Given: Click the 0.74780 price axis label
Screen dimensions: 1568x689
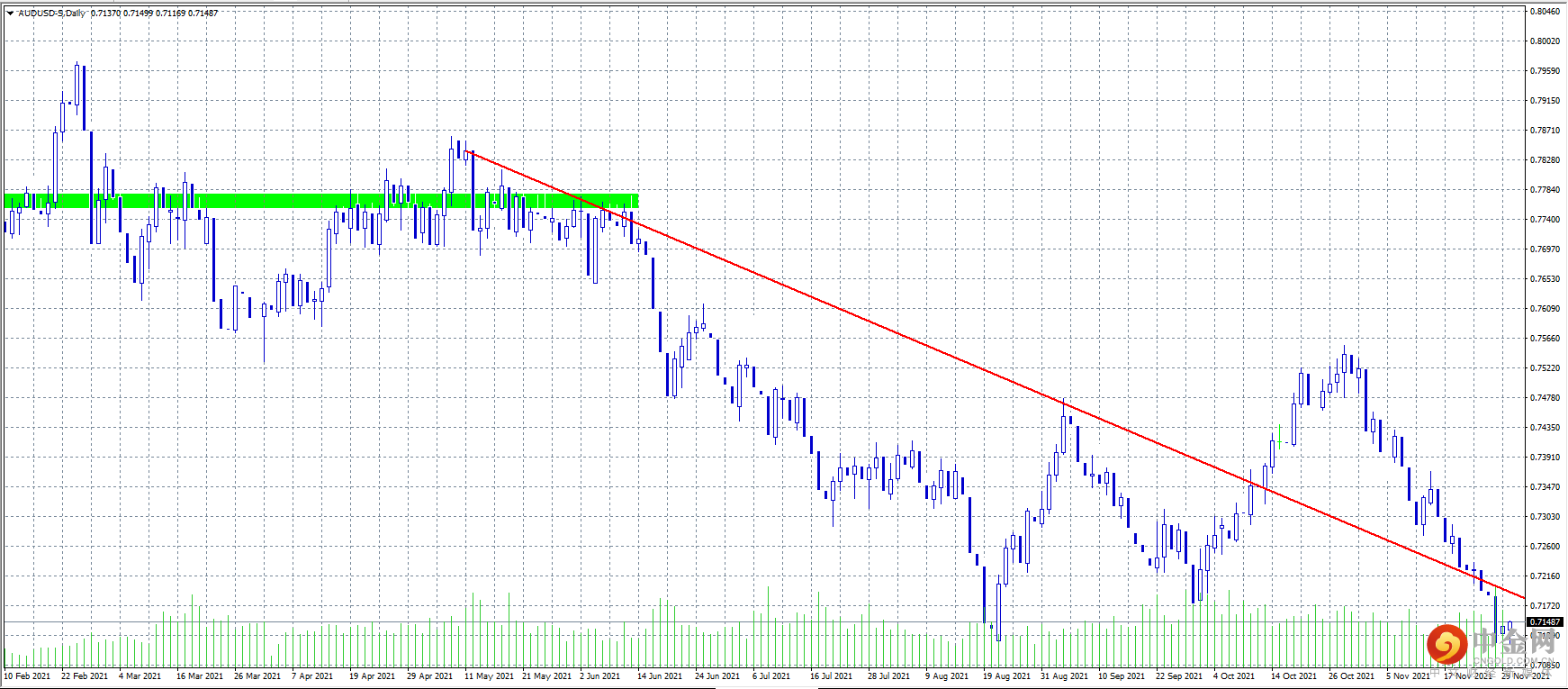Looking at the screenshot, I should [1545, 398].
